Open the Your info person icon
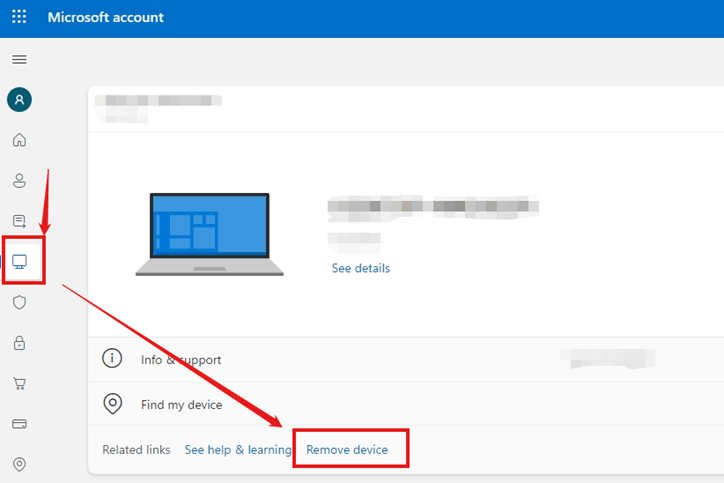724x483 pixels. [x=19, y=180]
